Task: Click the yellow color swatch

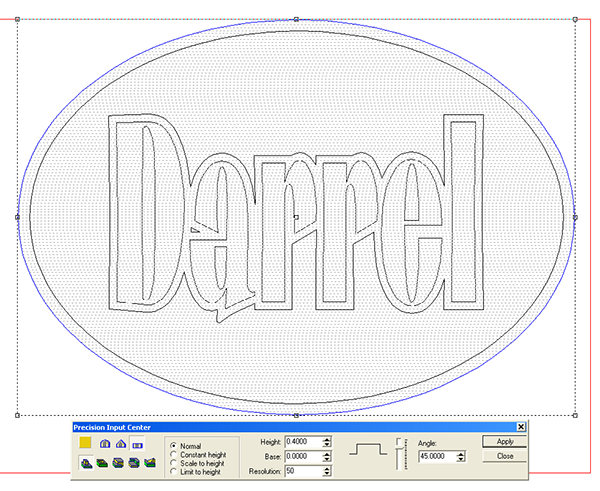Action: click(x=85, y=442)
